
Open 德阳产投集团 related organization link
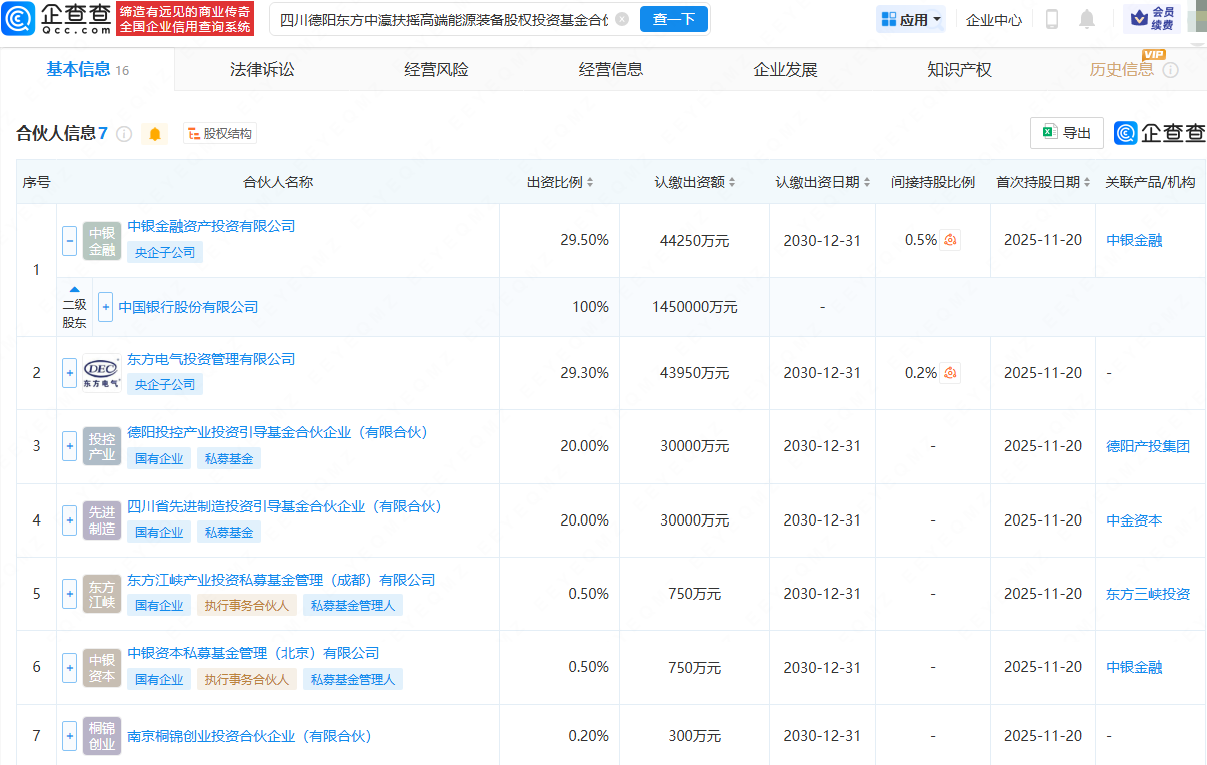pos(1148,446)
